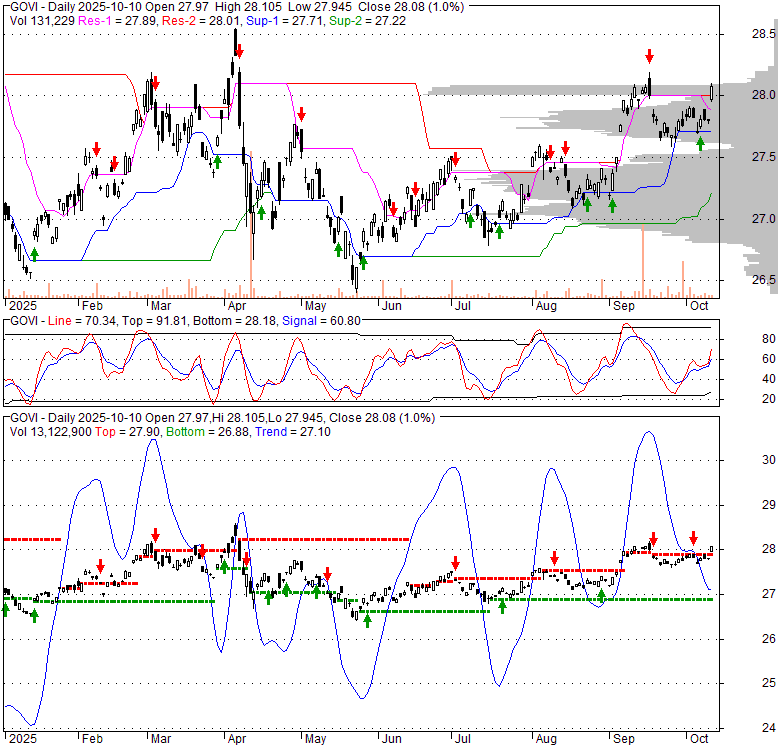Image resolution: width=780 pixels, height=745 pixels.
Task: Click the red arrow above early March in bottom chart
Action: tap(155, 535)
